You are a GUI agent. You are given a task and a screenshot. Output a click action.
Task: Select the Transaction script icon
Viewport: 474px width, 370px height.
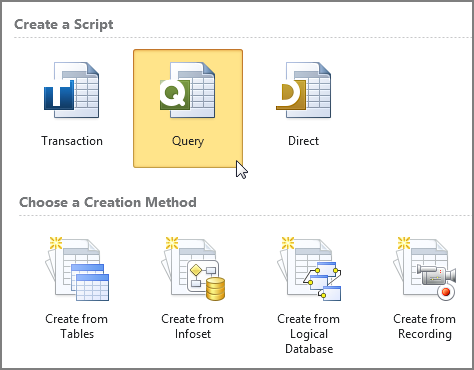coord(72,90)
